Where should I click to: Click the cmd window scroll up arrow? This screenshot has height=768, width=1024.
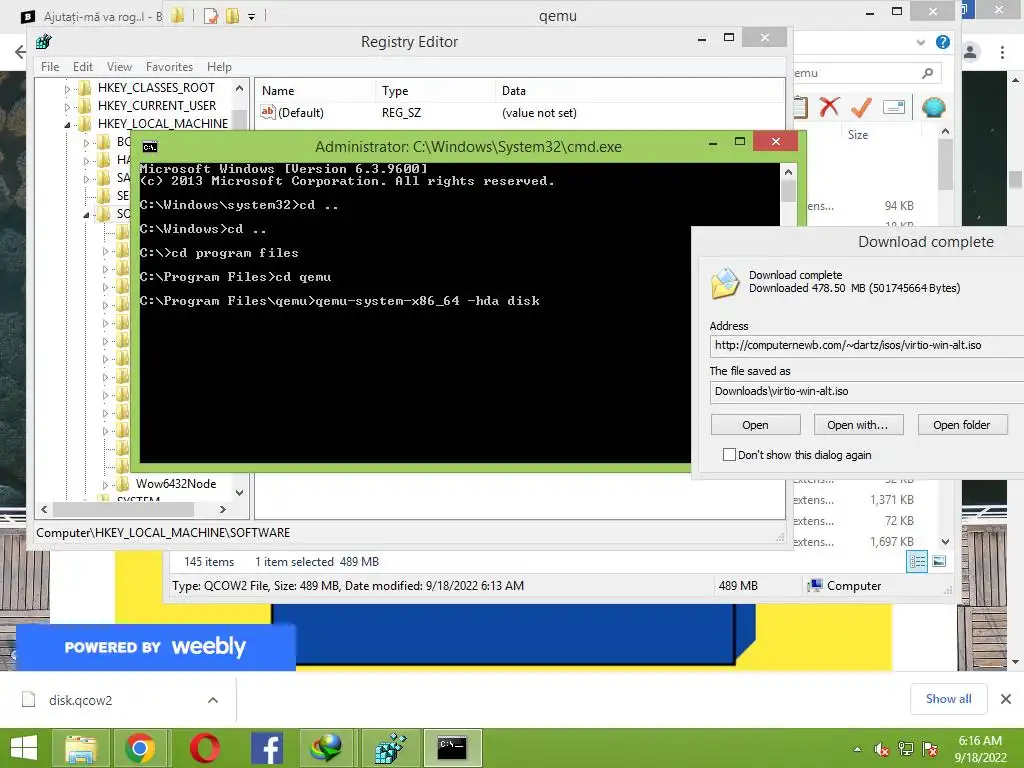click(x=788, y=172)
